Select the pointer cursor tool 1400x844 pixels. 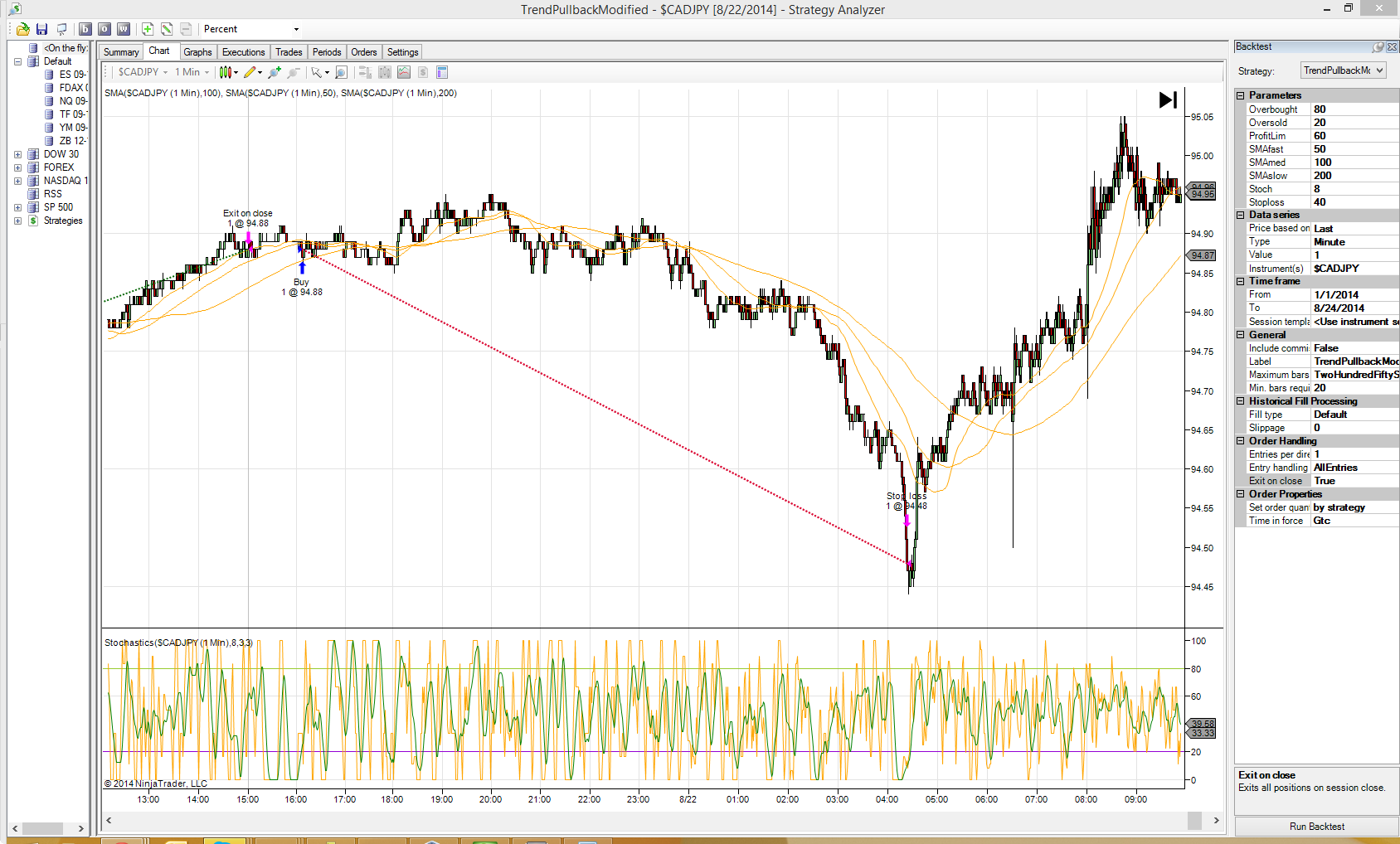[x=318, y=72]
